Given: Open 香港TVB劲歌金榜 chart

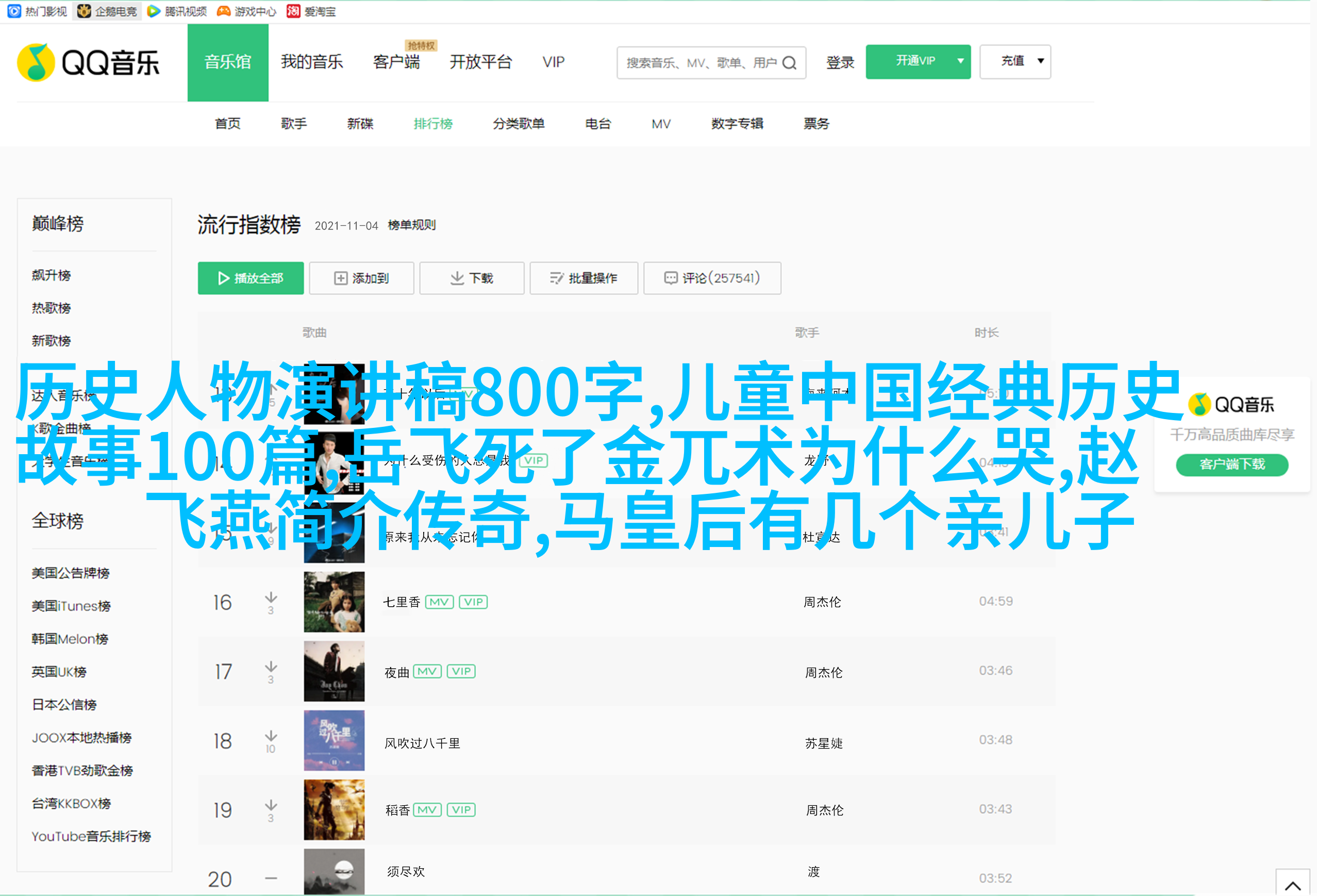Looking at the screenshot, I should point(82,771).
